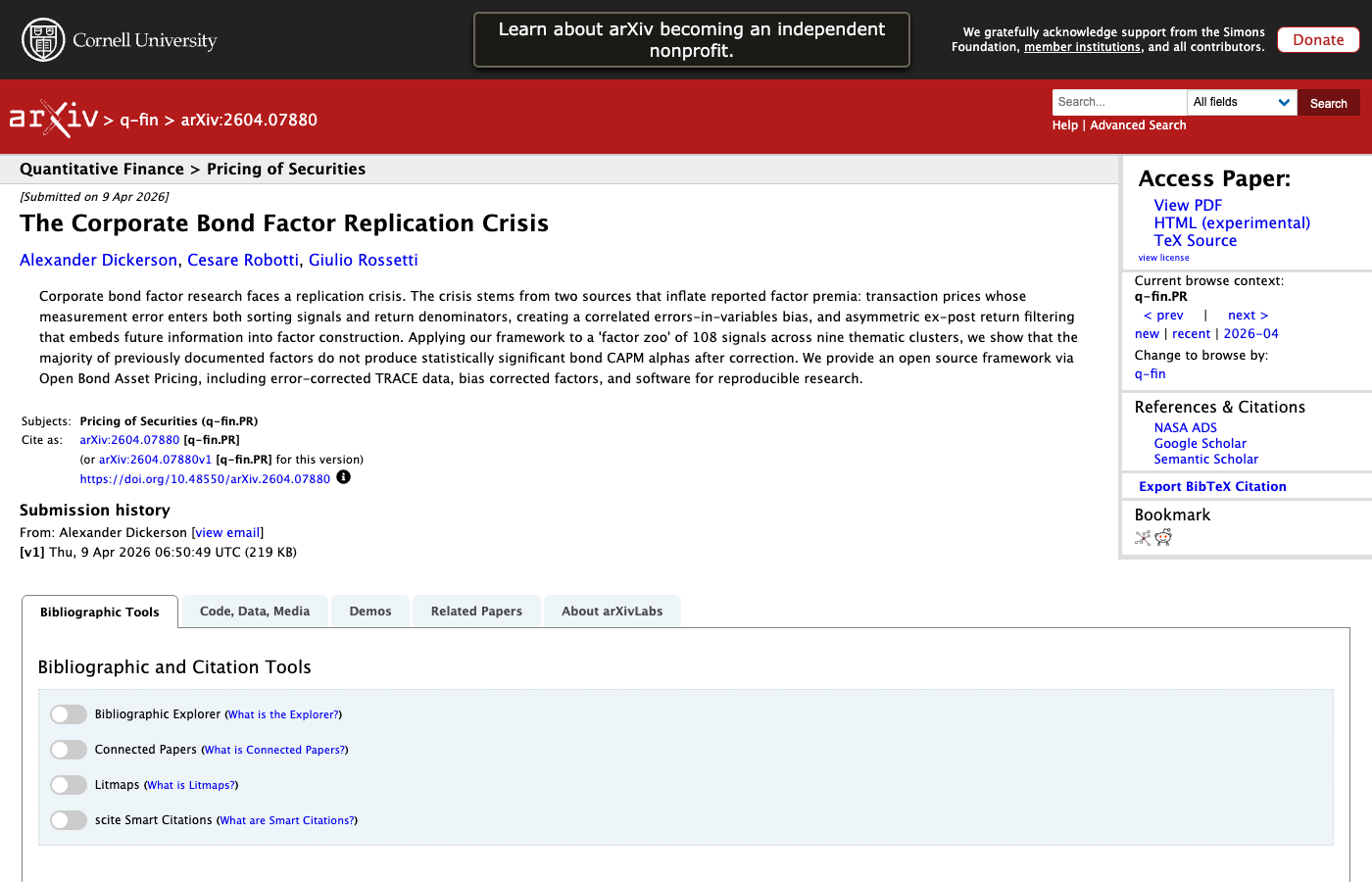Bookmark paper with the Reddit icon
Image resolution: width=1372 pixels, height=882 pixels.
coord(1163,537)
